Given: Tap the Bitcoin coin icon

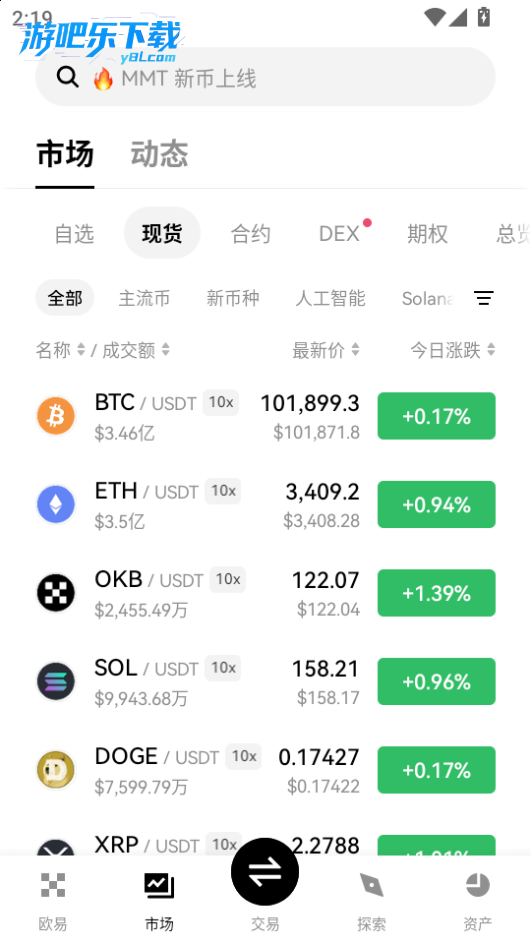Looking at the screenshot, I should point(56,415).
